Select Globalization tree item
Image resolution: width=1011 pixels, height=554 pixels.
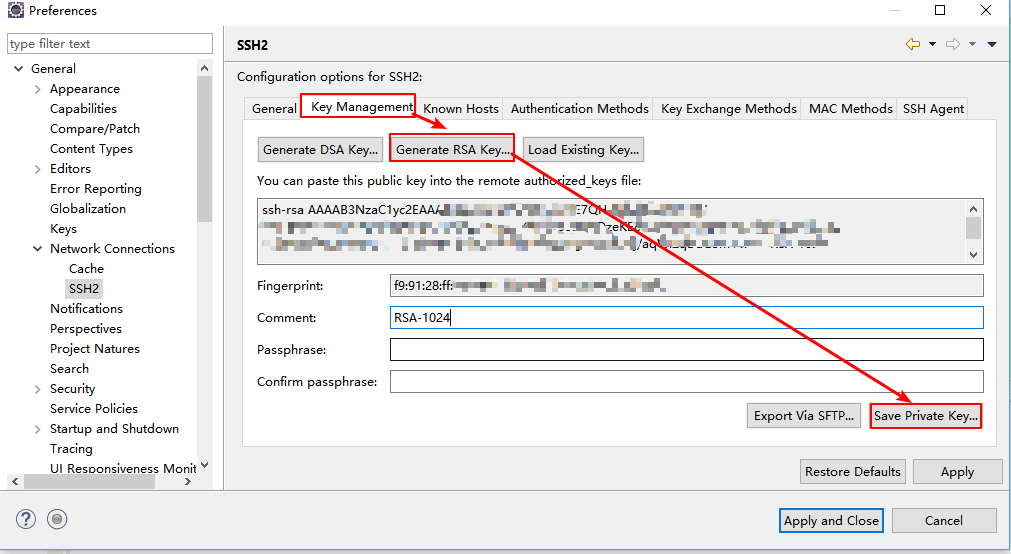tap(88, 208)
